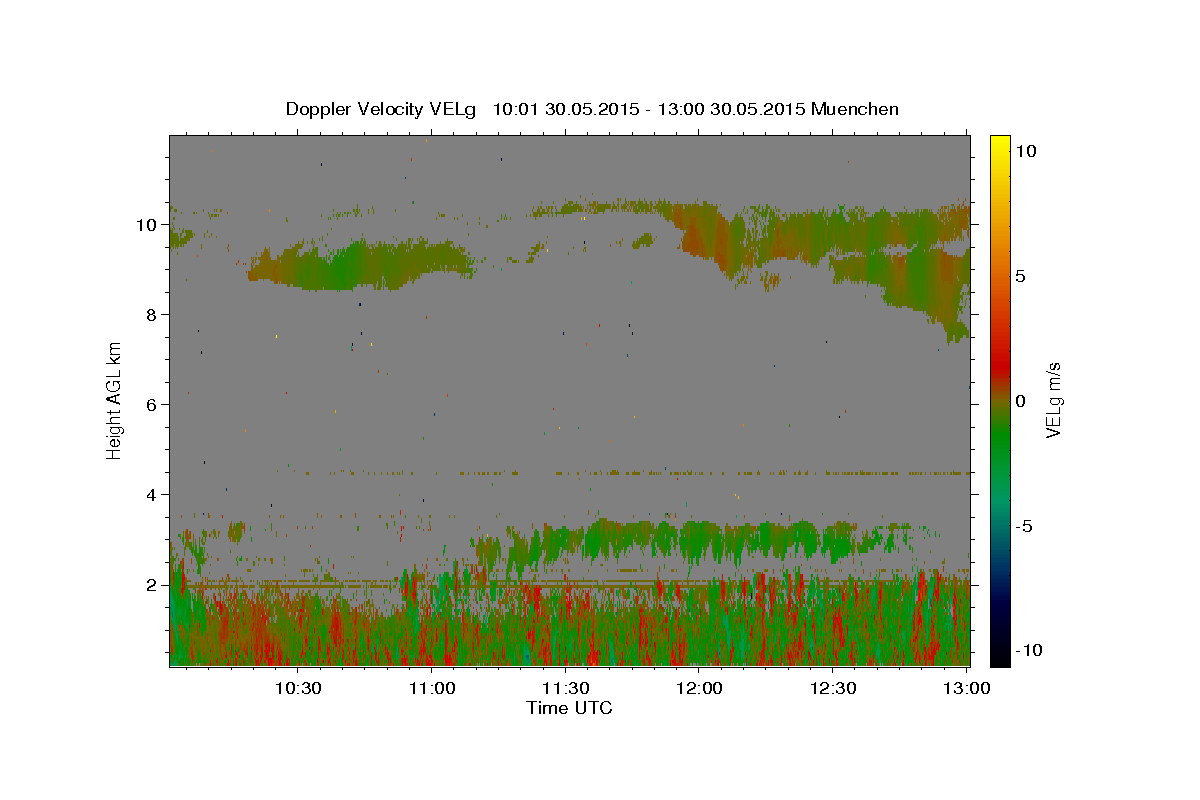
Task: Click the height axis label '6'
Action: click(x=150, y=405)
